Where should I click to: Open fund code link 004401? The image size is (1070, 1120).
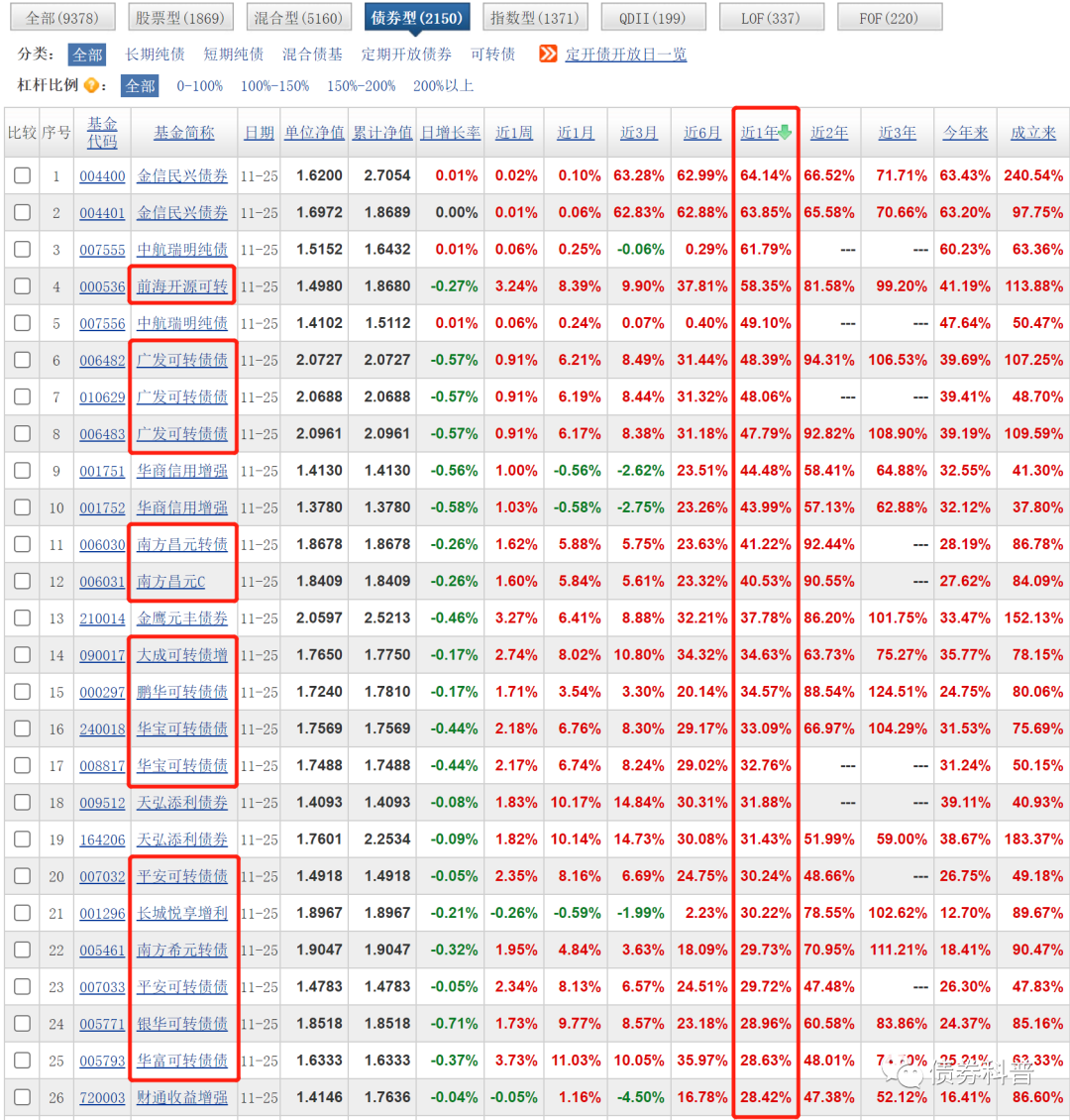pos(102,213)
